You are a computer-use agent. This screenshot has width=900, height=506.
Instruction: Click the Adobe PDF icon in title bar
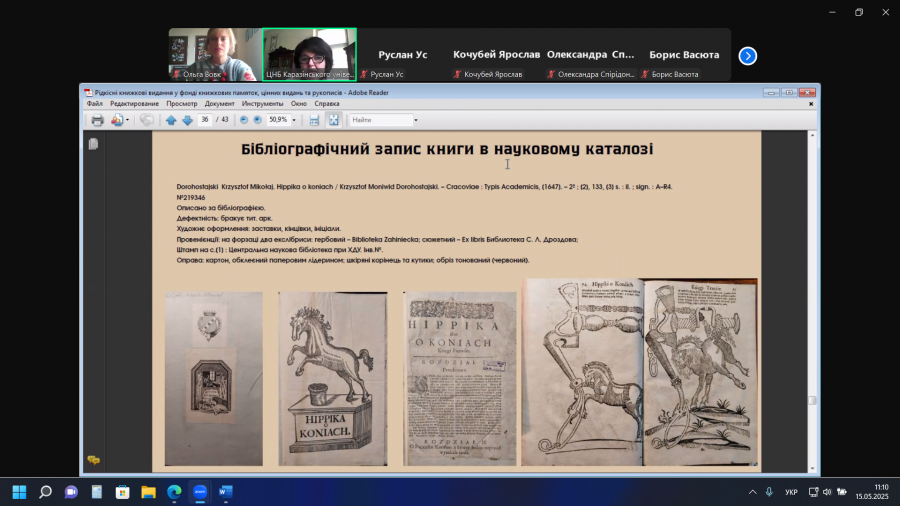point(88,92)
